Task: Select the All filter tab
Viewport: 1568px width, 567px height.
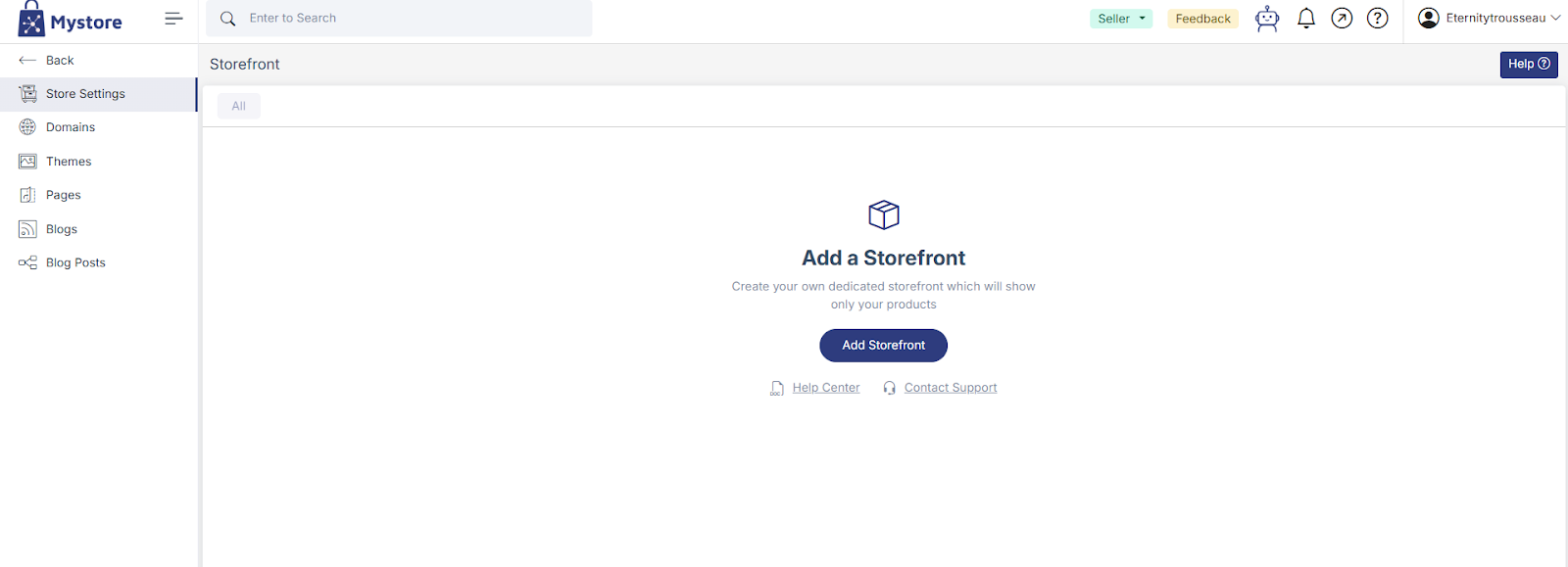Action: [238, 106]
